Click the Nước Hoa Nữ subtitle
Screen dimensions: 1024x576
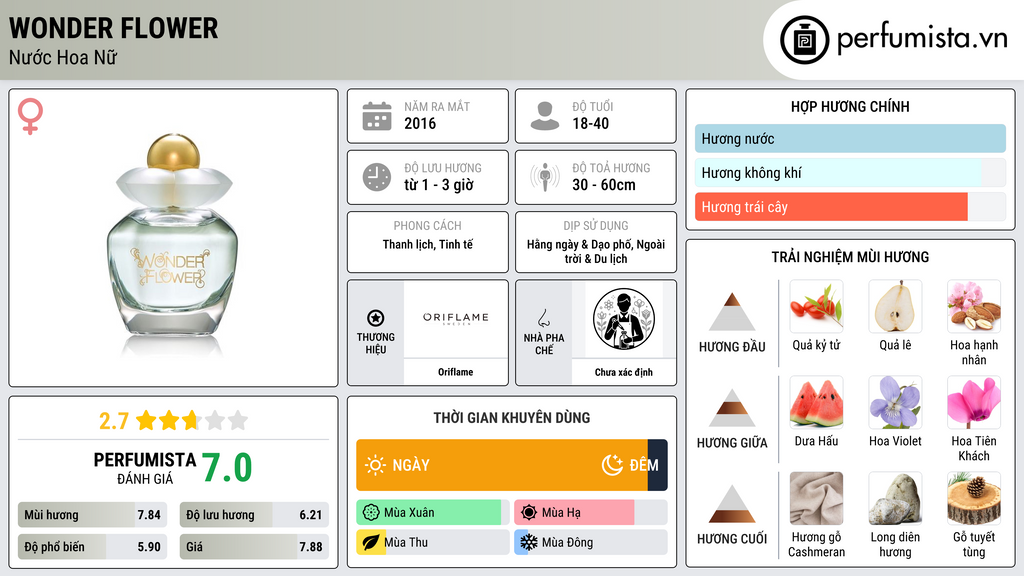pos(63,57)
